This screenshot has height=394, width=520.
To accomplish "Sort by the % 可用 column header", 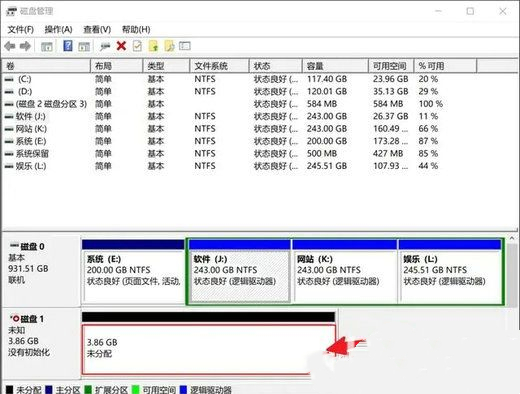I will pos(445,66).
